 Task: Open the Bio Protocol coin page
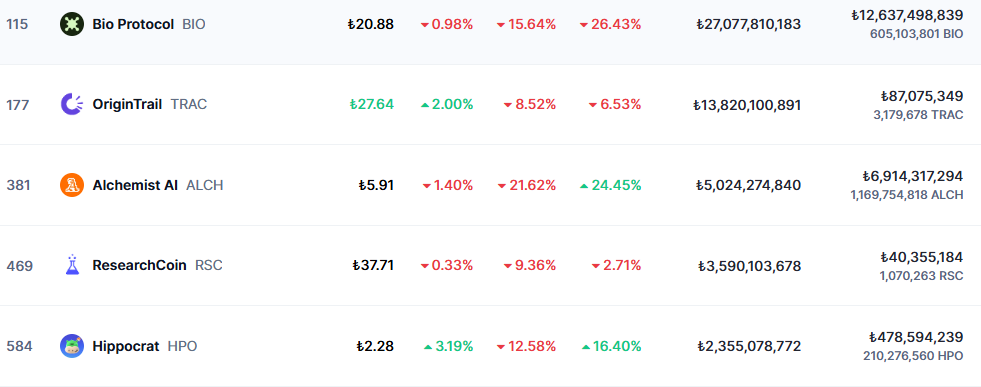tap(133, 24)
